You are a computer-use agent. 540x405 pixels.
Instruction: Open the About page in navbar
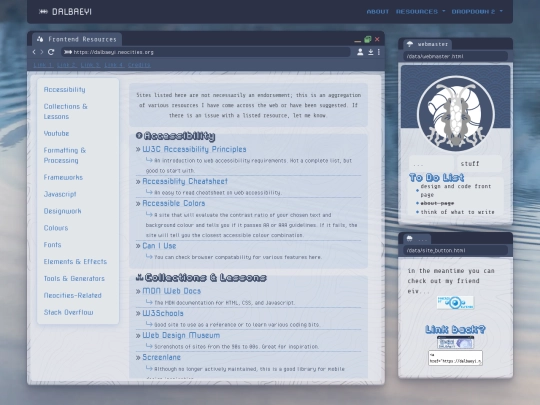(x=377, y=12)
